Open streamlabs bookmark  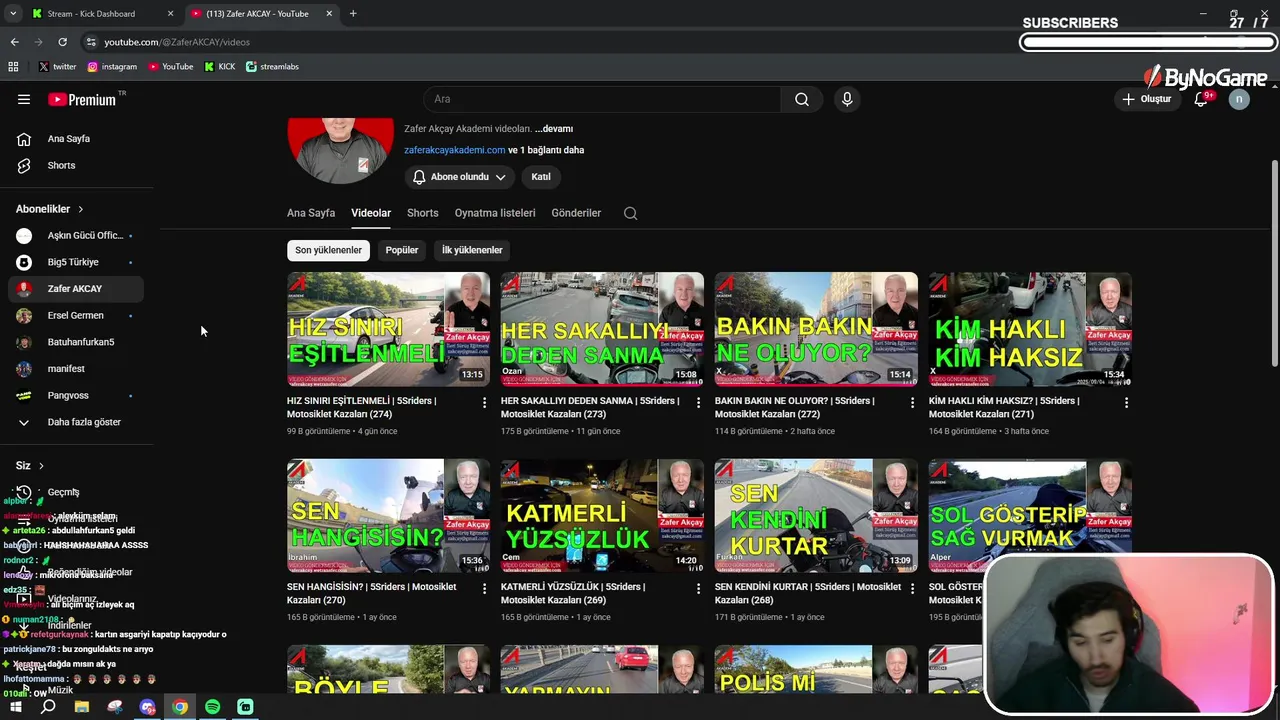pyautogui.click(x=272, y=67)
